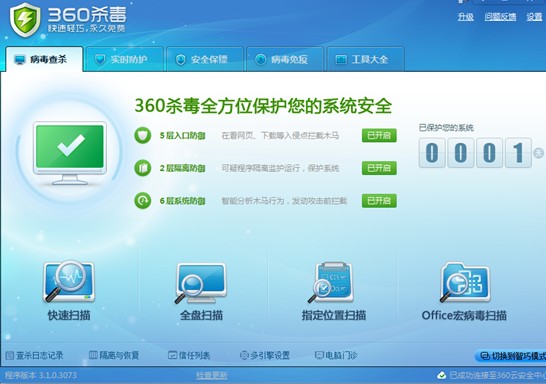Toggle the 已开启 button for 5层入口防御
This screenshot has height=384, width=546.
point(379,135)
